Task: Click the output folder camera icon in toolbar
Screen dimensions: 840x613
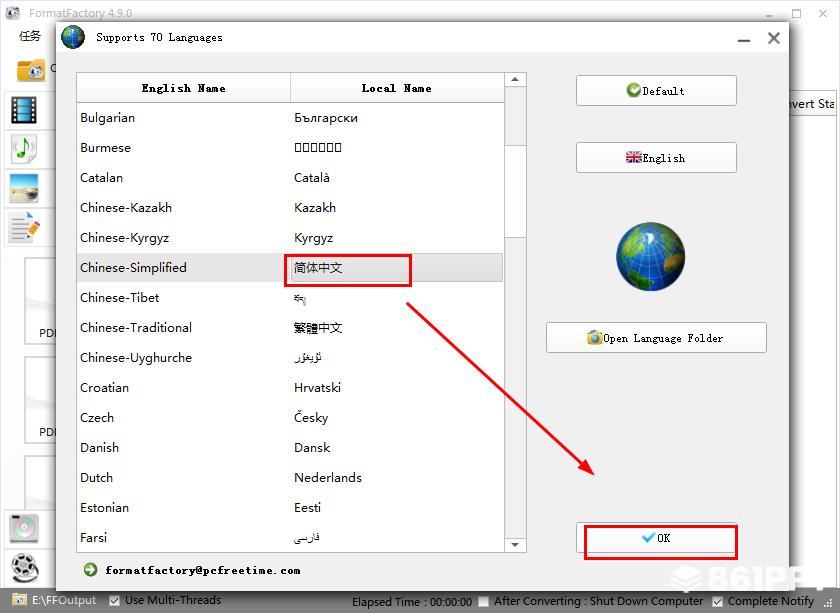Action: coord(31,70)
